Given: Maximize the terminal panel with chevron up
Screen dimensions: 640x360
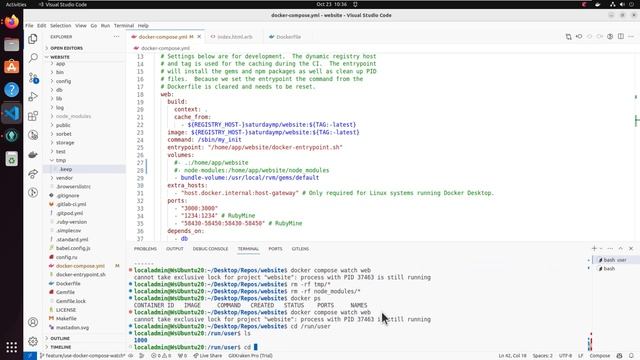Looking at the screenshot, I should tap(620, 248).
